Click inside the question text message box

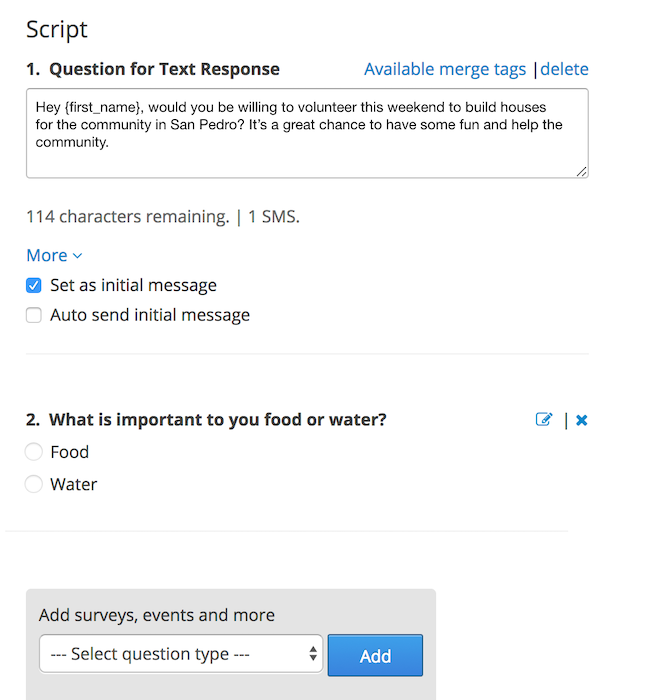[307, 133]
